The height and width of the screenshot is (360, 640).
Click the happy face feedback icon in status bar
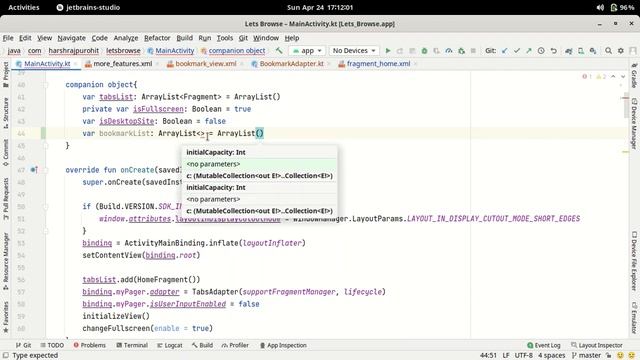(620, 356)
